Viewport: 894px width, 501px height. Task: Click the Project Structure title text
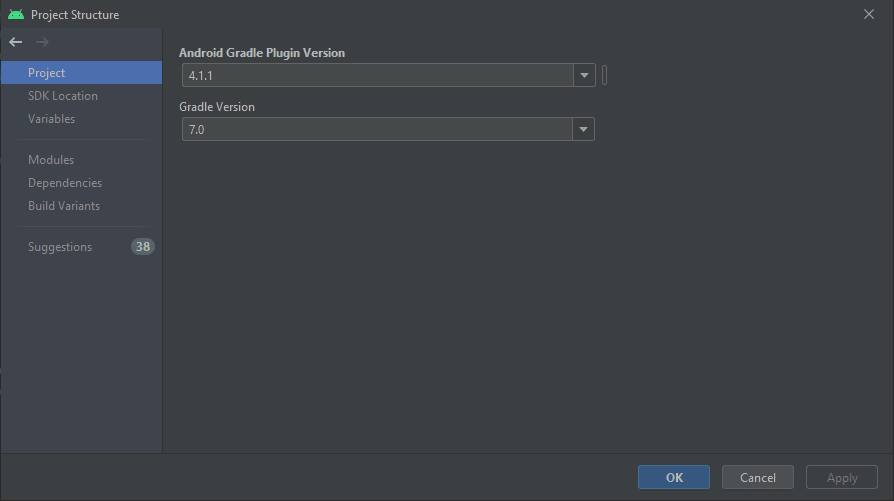pos(75,15)
